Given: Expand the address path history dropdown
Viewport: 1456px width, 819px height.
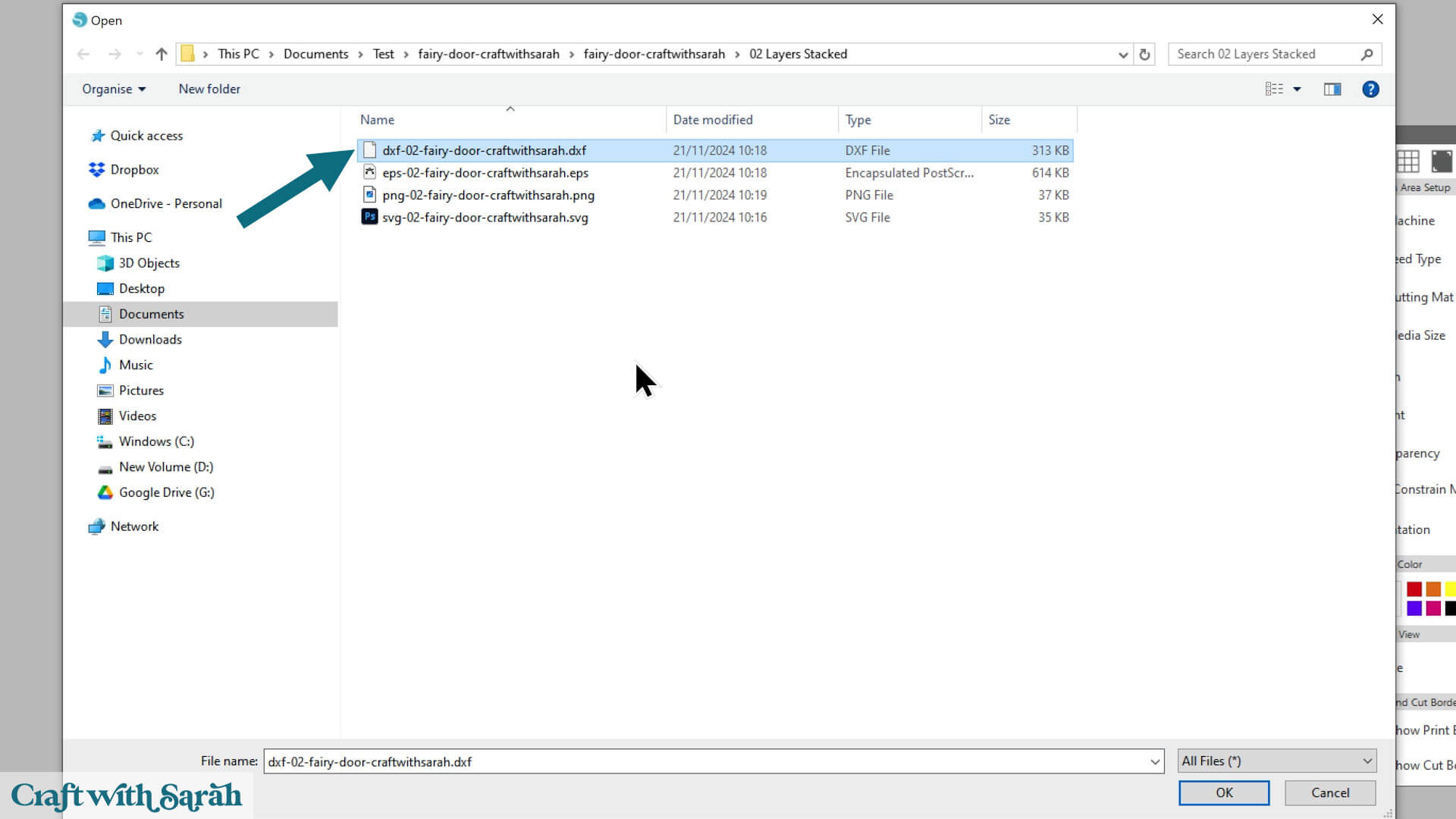Looking at the screenshot, I should (x=1122, y=55).
